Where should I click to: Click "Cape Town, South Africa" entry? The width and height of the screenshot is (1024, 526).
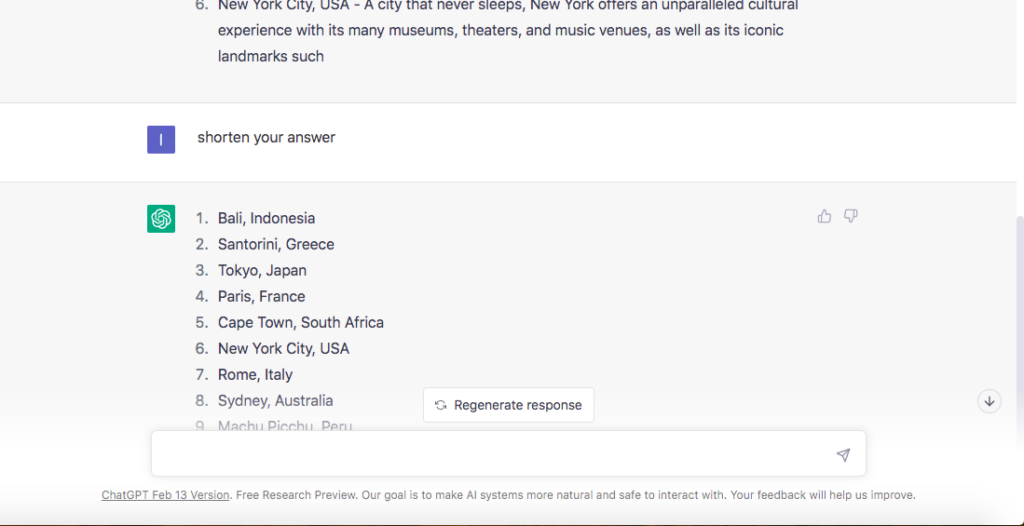(x=300, y=322)
